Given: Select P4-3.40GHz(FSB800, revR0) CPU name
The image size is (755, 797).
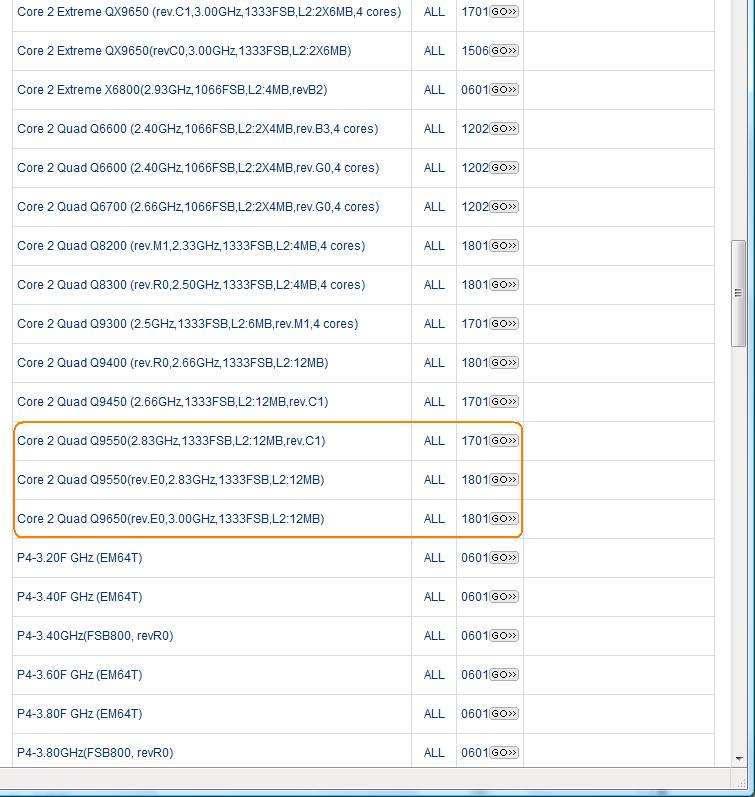Looking at the screenshot, I should coord(95,636).
